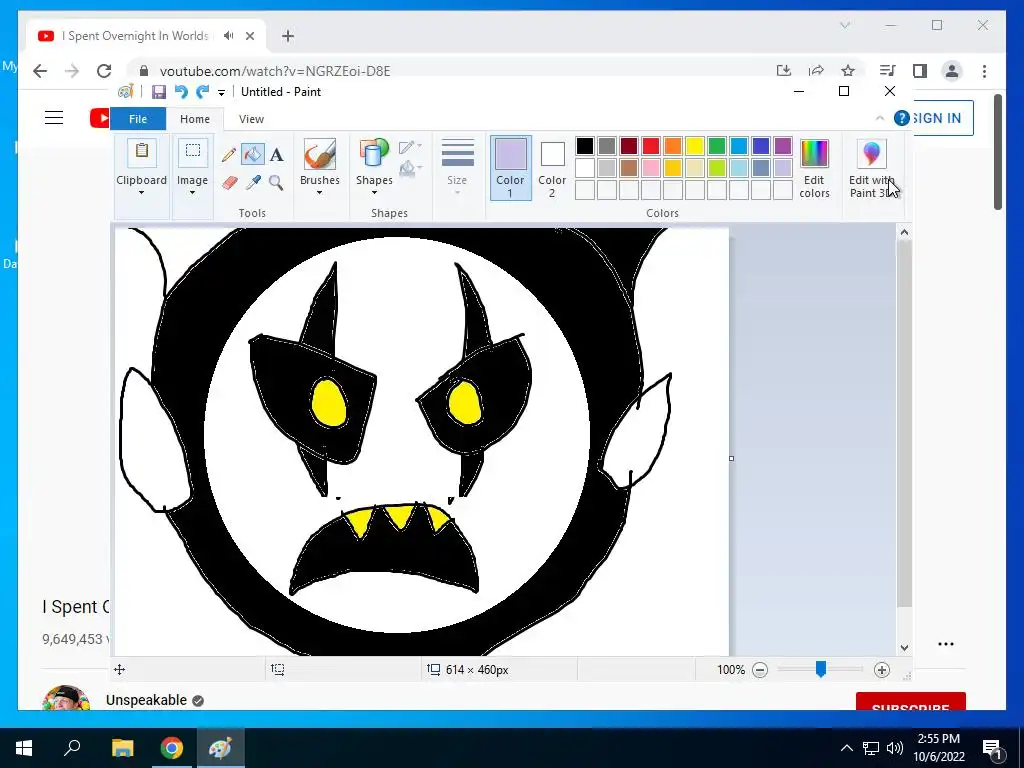Expand the Brushes dropdown arrow

(319, 193)
